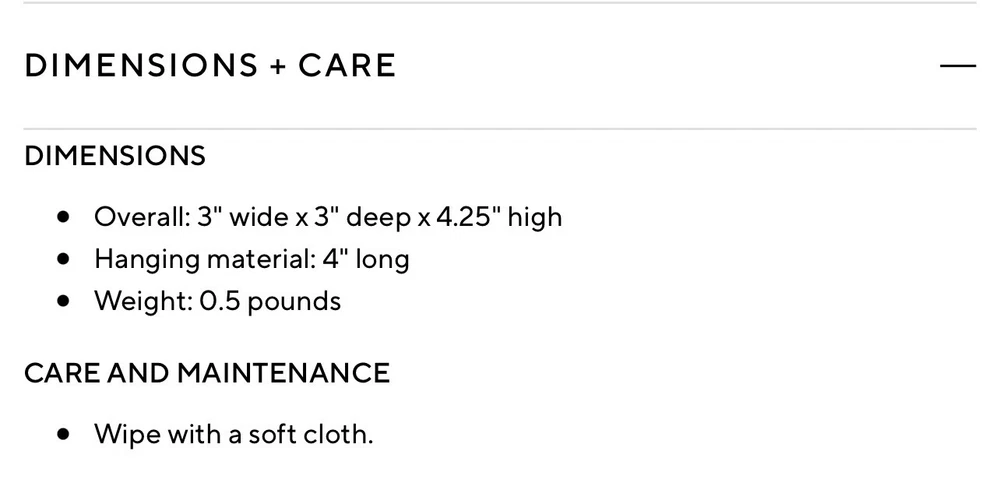Click the Hanging material length line
The width and height of the screenshot is (1000, 504).
[252, 259]
